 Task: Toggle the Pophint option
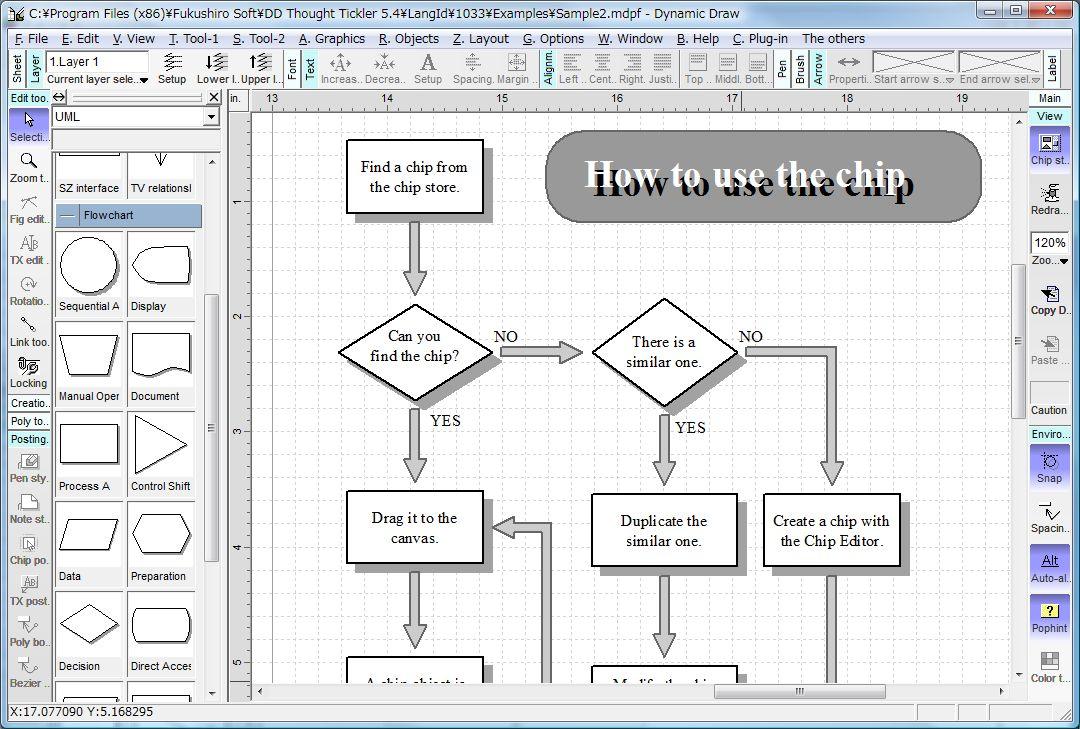1049,617
